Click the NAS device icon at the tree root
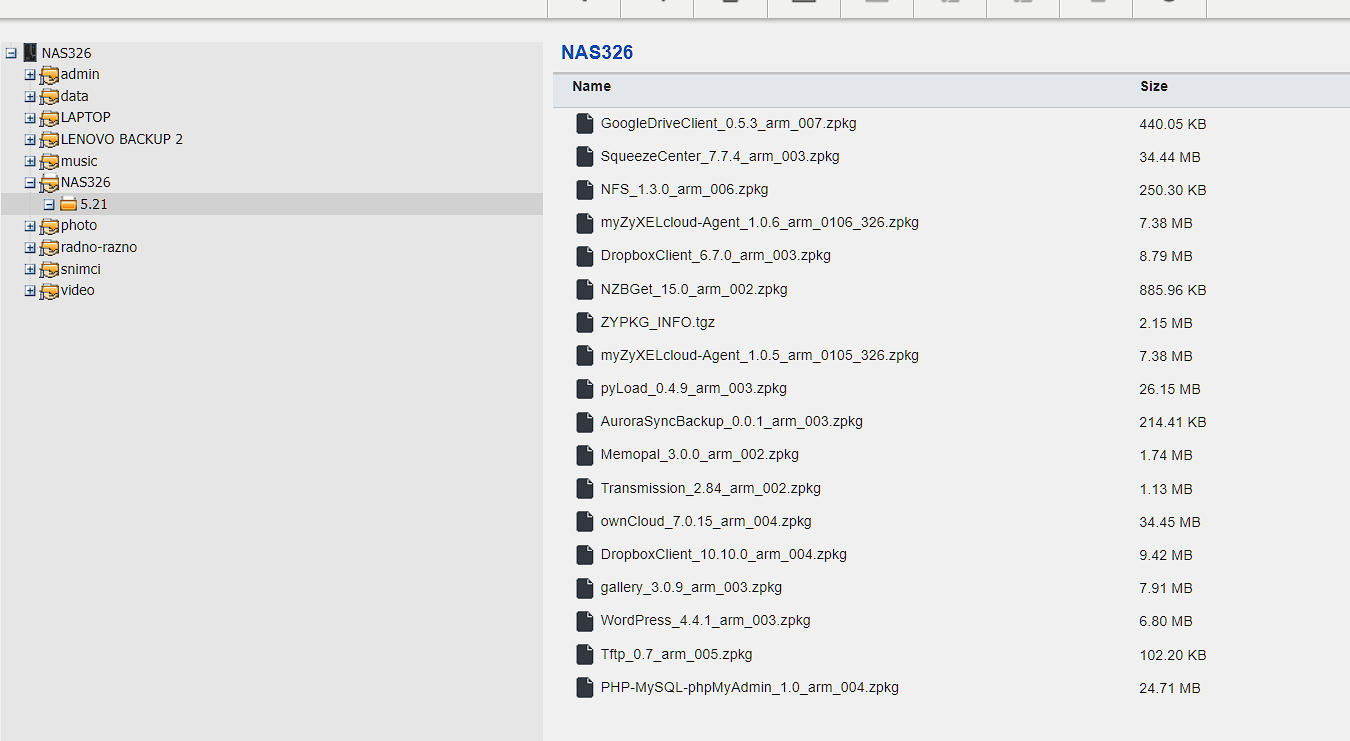The width and height of the screenshot is (1350, 741). [30, 53]
